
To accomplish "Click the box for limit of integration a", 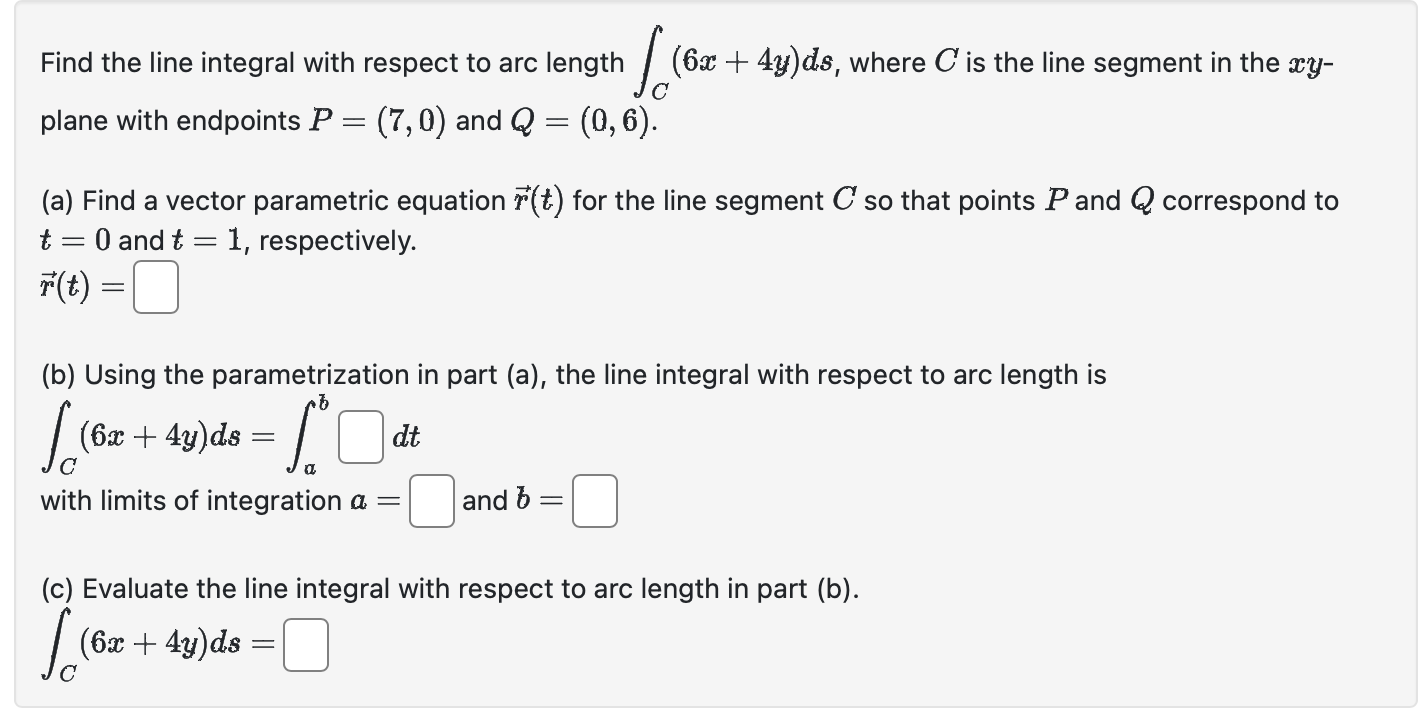I will 430,500.
